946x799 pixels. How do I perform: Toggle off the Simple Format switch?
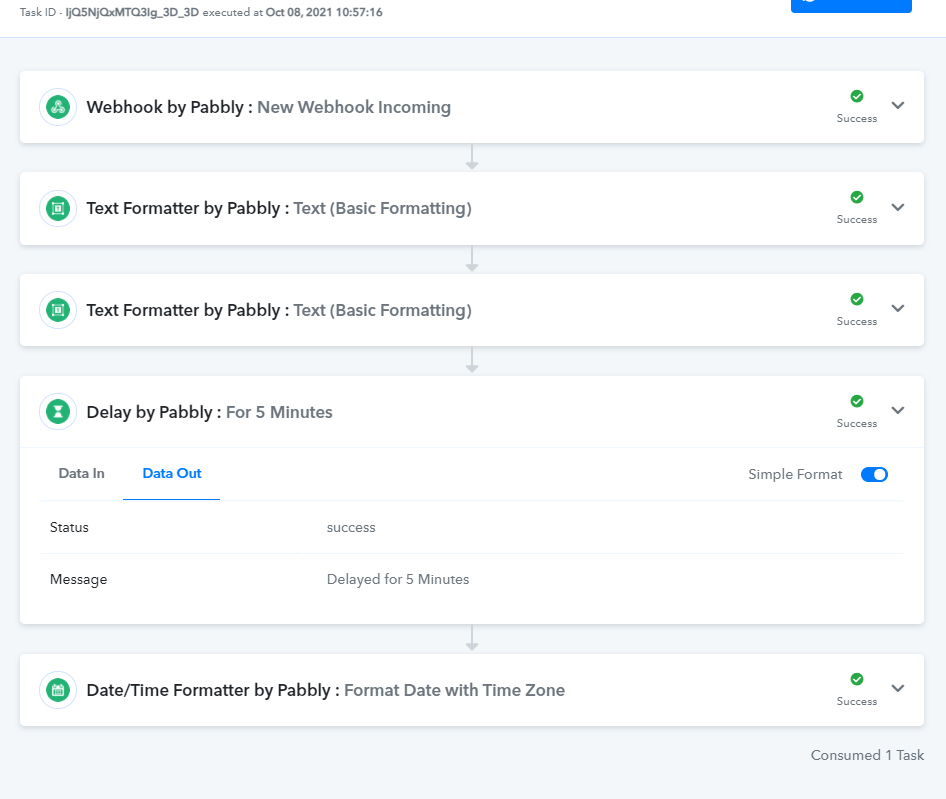pyautogui.click(x=874, y=474)
